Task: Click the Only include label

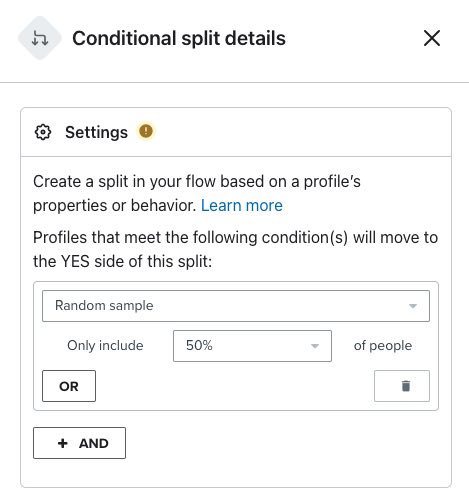Action: pos(105,345)
